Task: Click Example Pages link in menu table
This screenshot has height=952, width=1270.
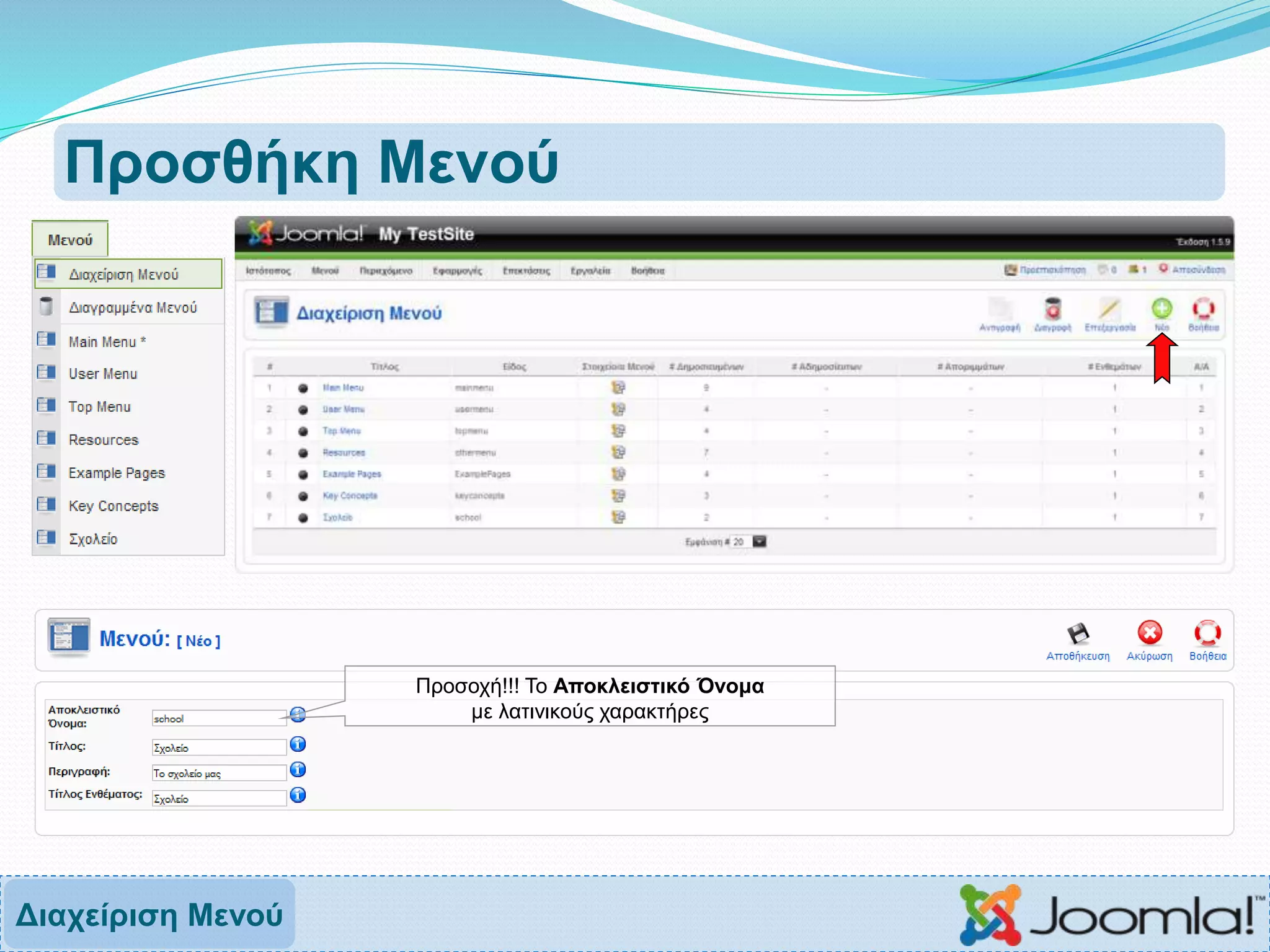Action: (352, 474)
